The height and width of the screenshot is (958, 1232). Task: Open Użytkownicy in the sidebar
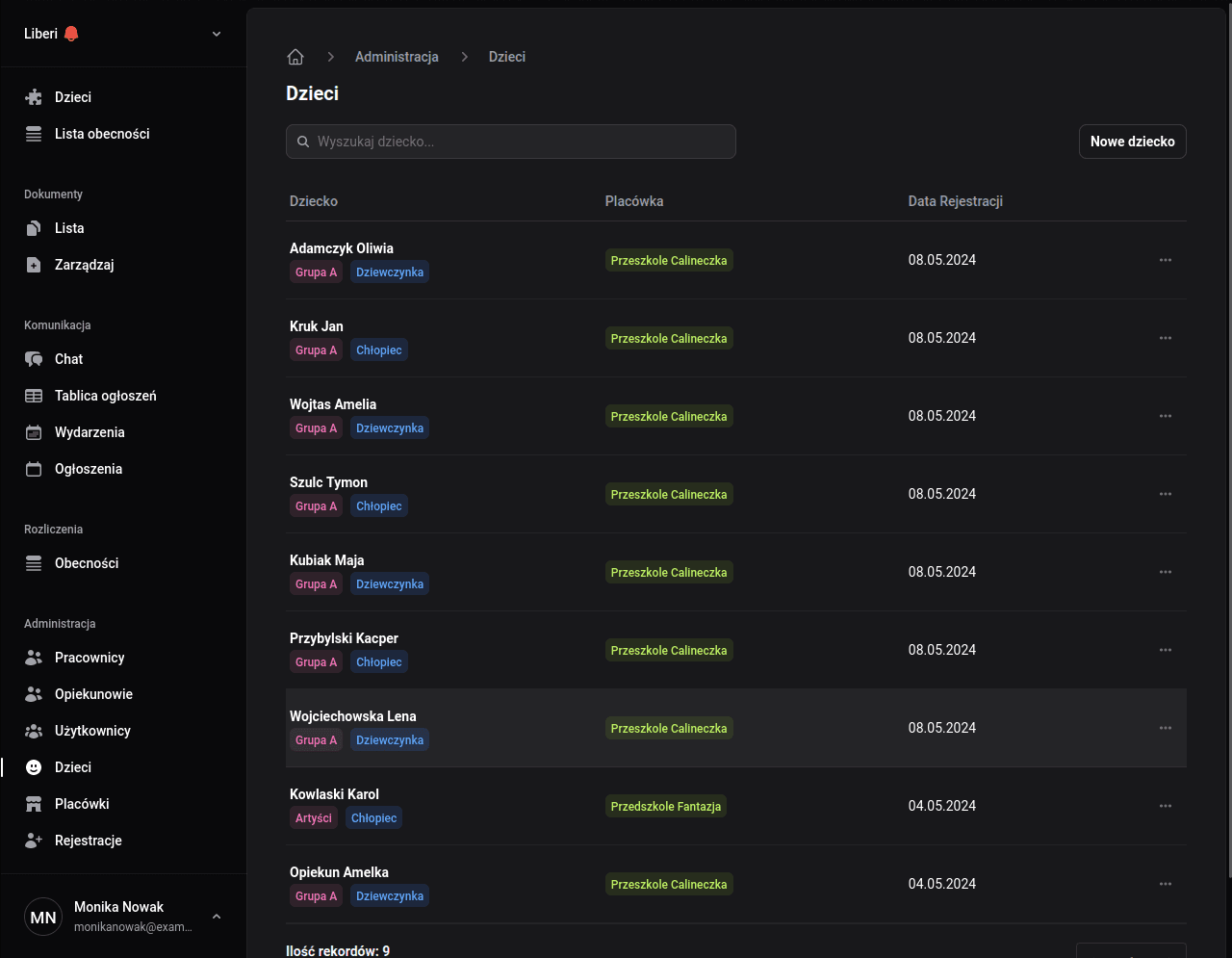coord(92,731)
